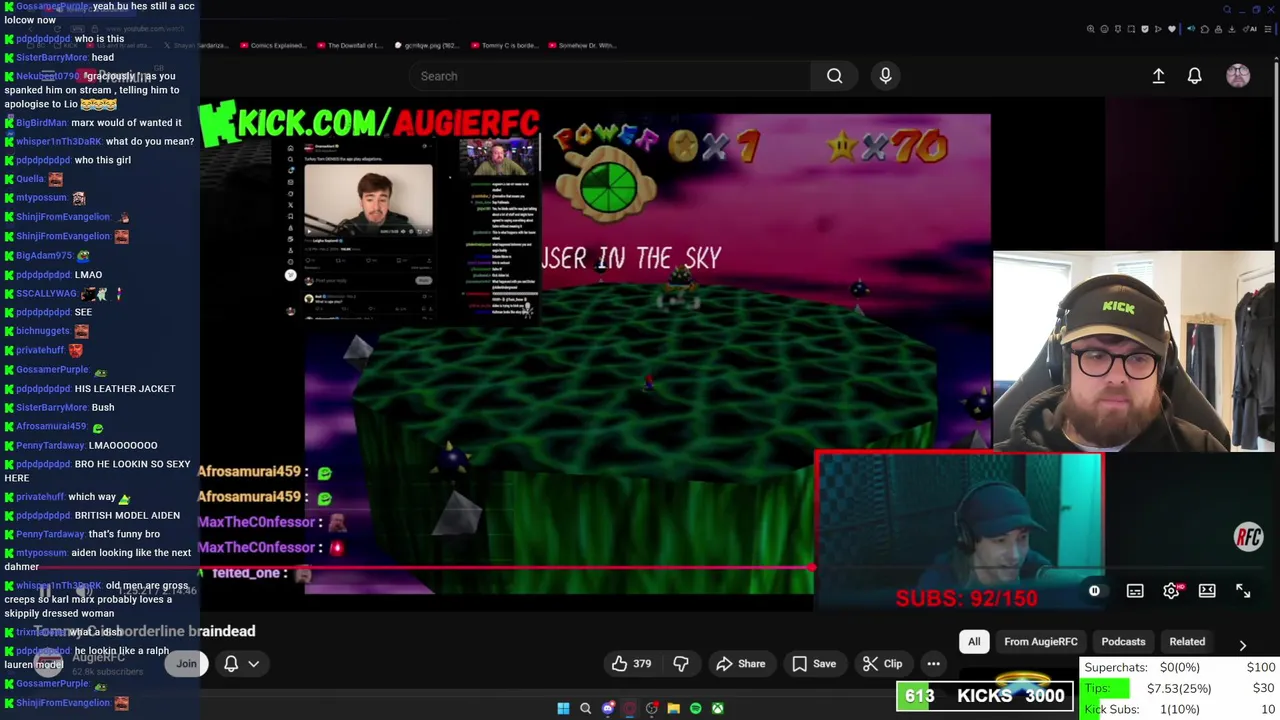This screenshot has height=720, width=1280.
Task: Switch player to theater mode
Action: coord(1207,592)
